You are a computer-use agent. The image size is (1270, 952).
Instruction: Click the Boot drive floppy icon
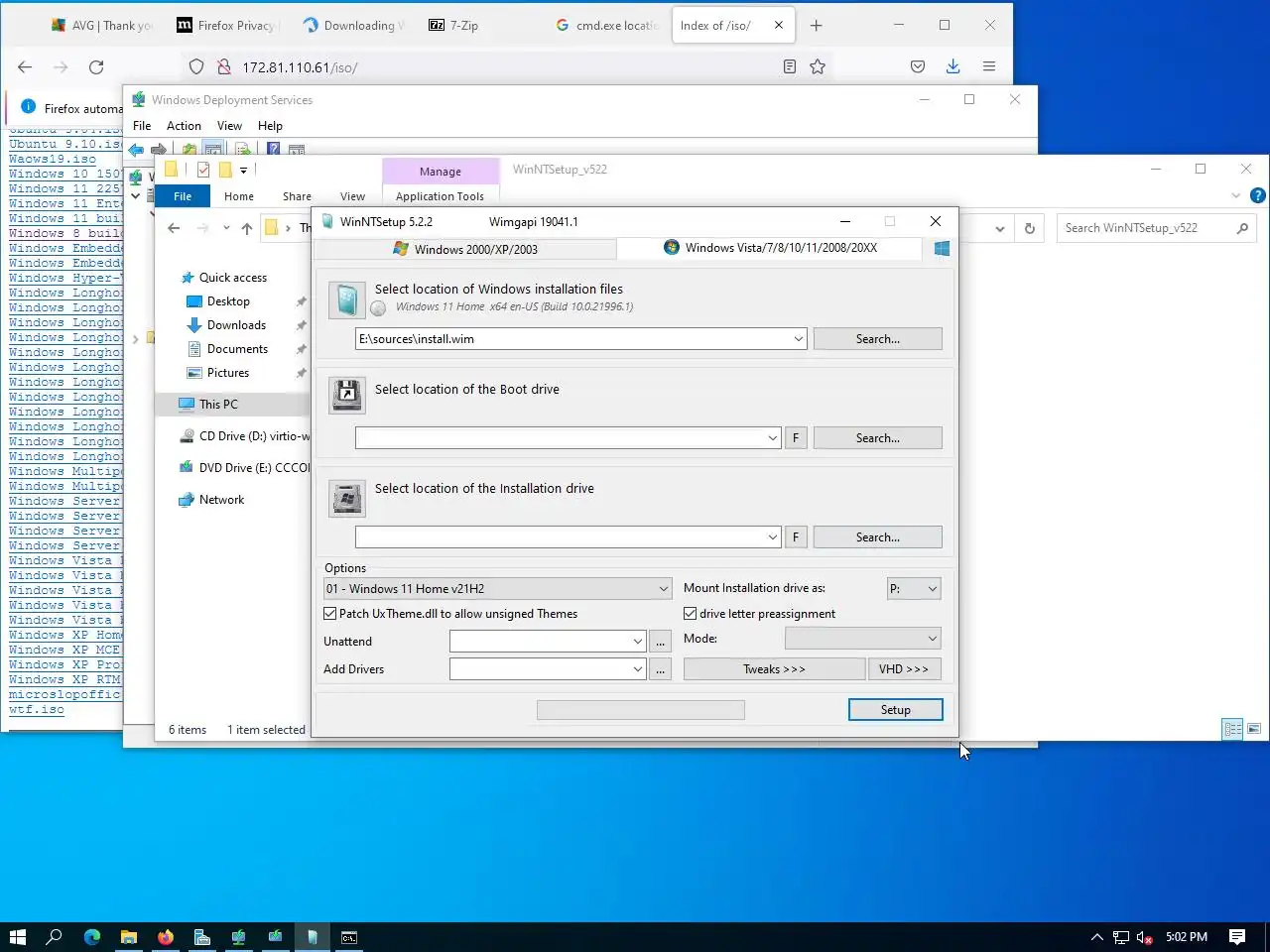[346, 396]
